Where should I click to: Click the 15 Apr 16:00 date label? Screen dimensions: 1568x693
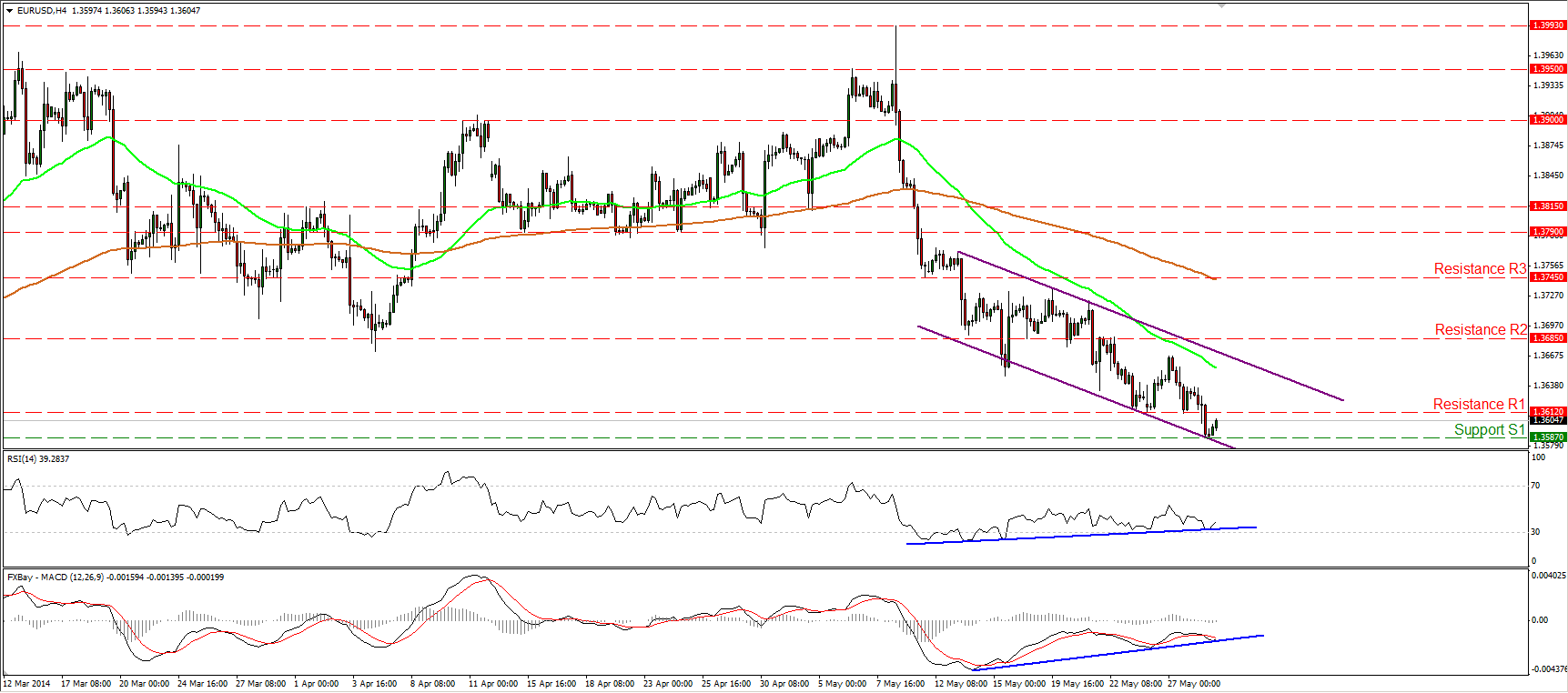point(552,684)
